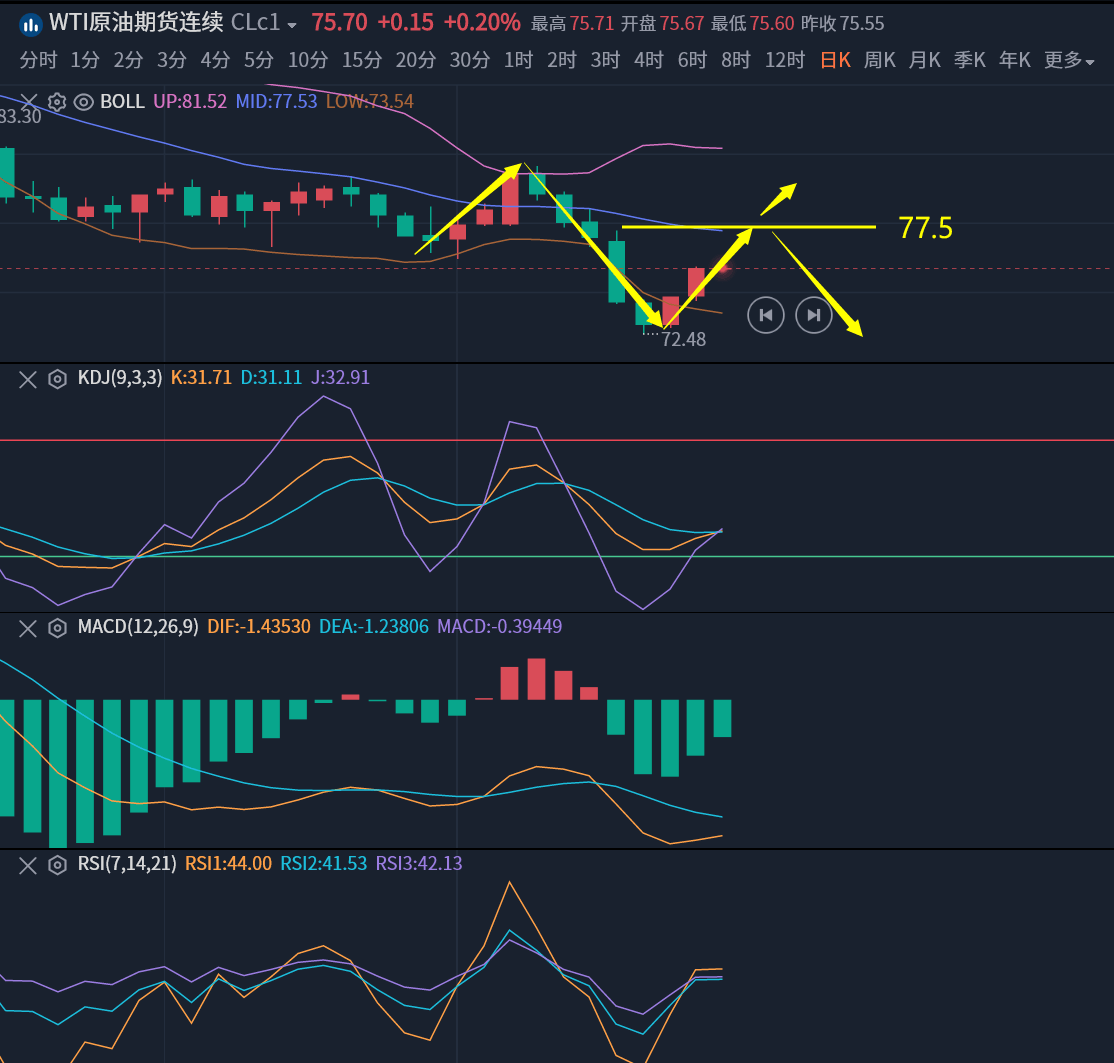The height and width of the screenshot is (1063, 1114).
Task: Switch to 年K yearly chart
Action: point(1015,60)
